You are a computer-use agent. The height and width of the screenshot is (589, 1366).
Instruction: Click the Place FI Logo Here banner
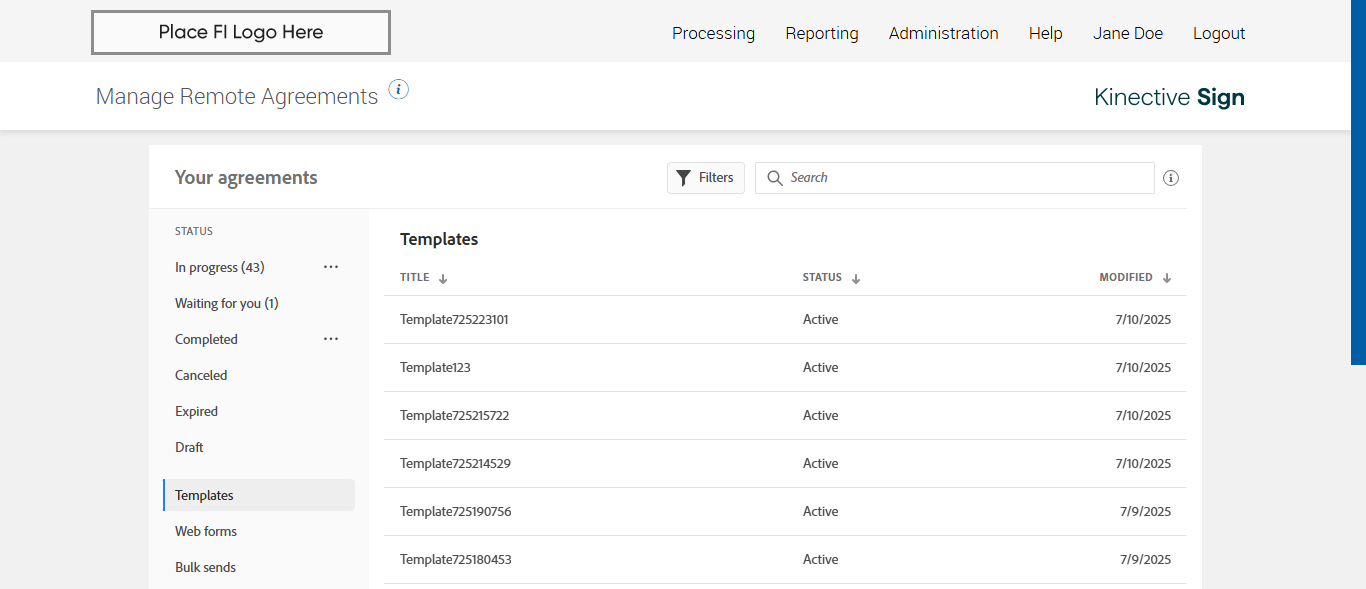(240, 32)
